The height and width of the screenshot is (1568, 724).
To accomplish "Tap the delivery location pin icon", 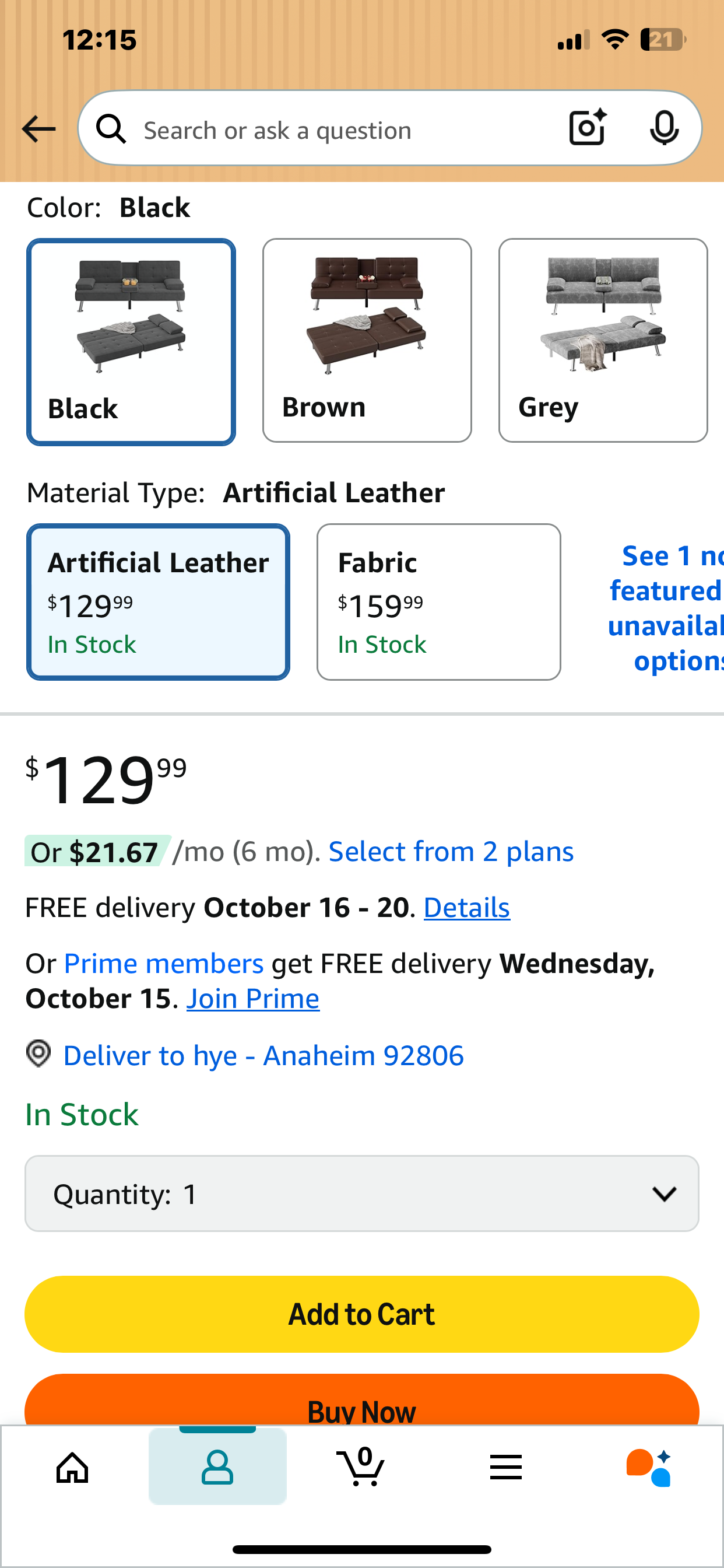I will click(x=39, y=1053).
